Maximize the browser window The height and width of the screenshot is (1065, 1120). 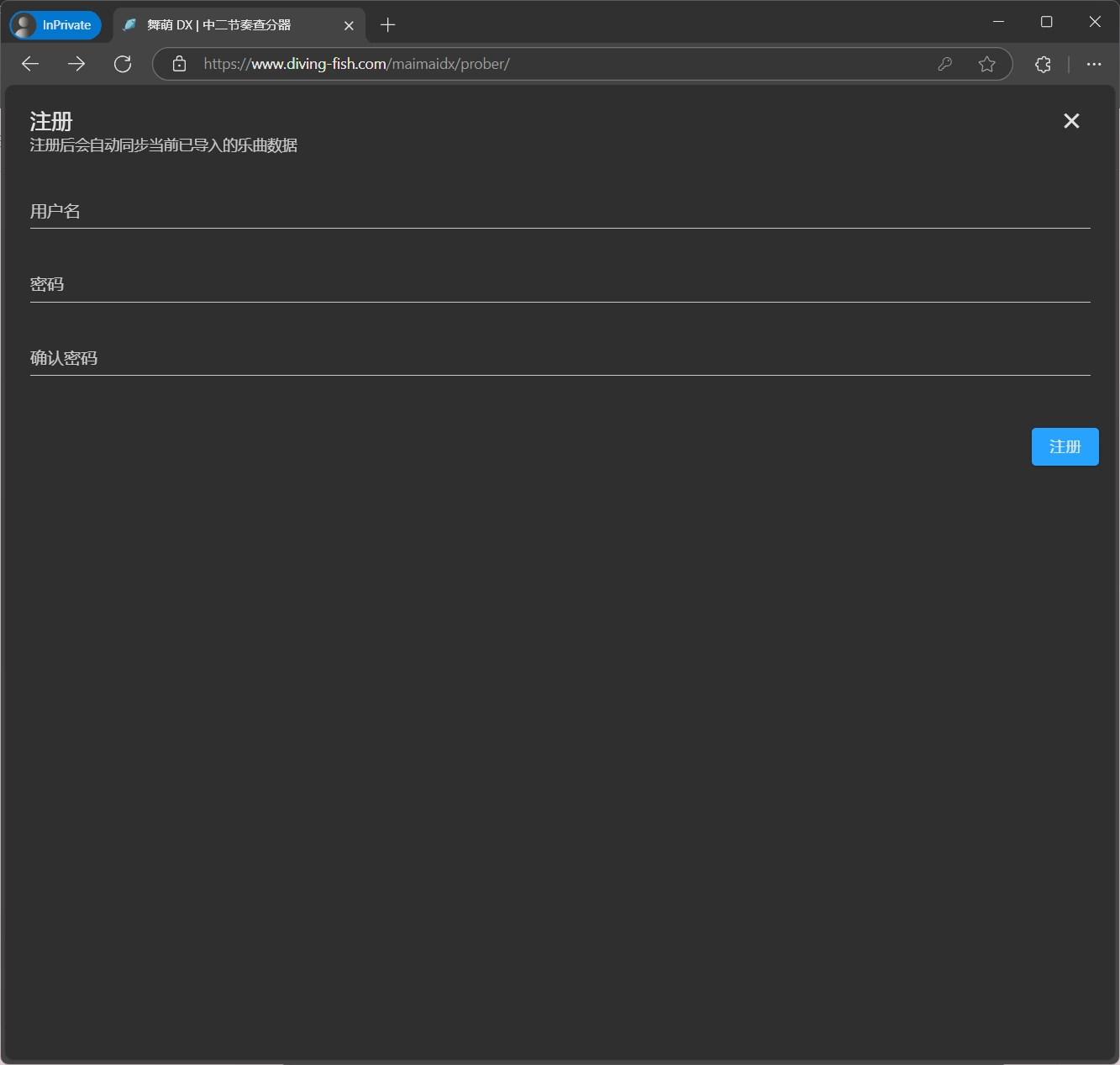(x=1046, y=22)
